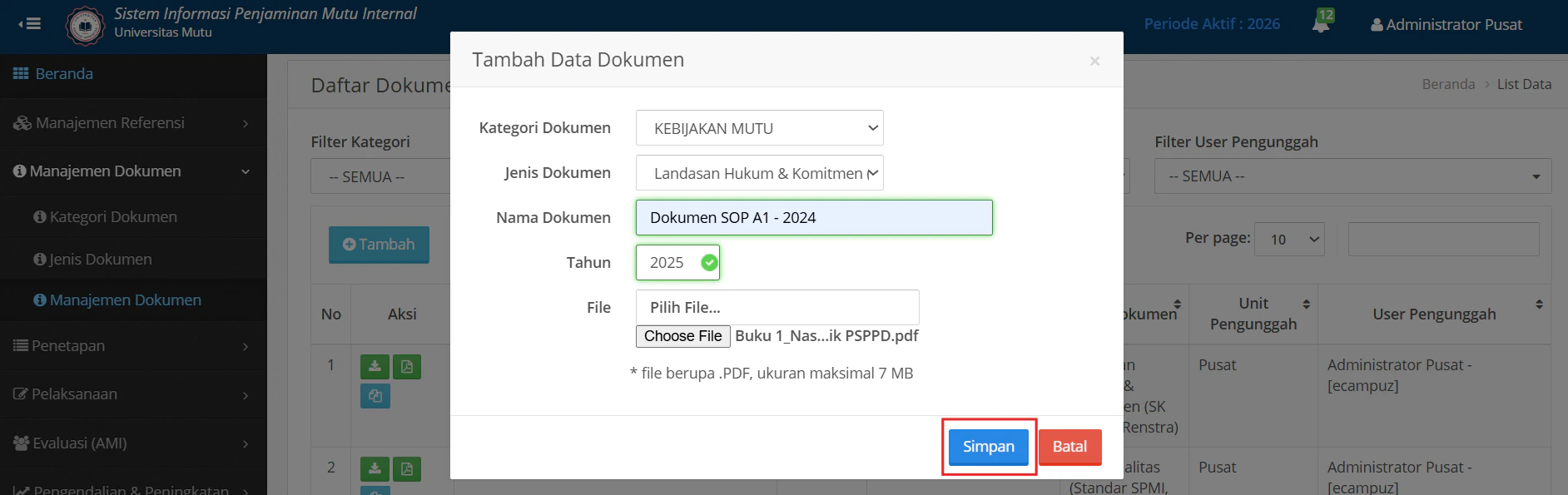1568x495 pixels.
Task: Click the Universitas Mutu logo
Action: pos(85,26)
